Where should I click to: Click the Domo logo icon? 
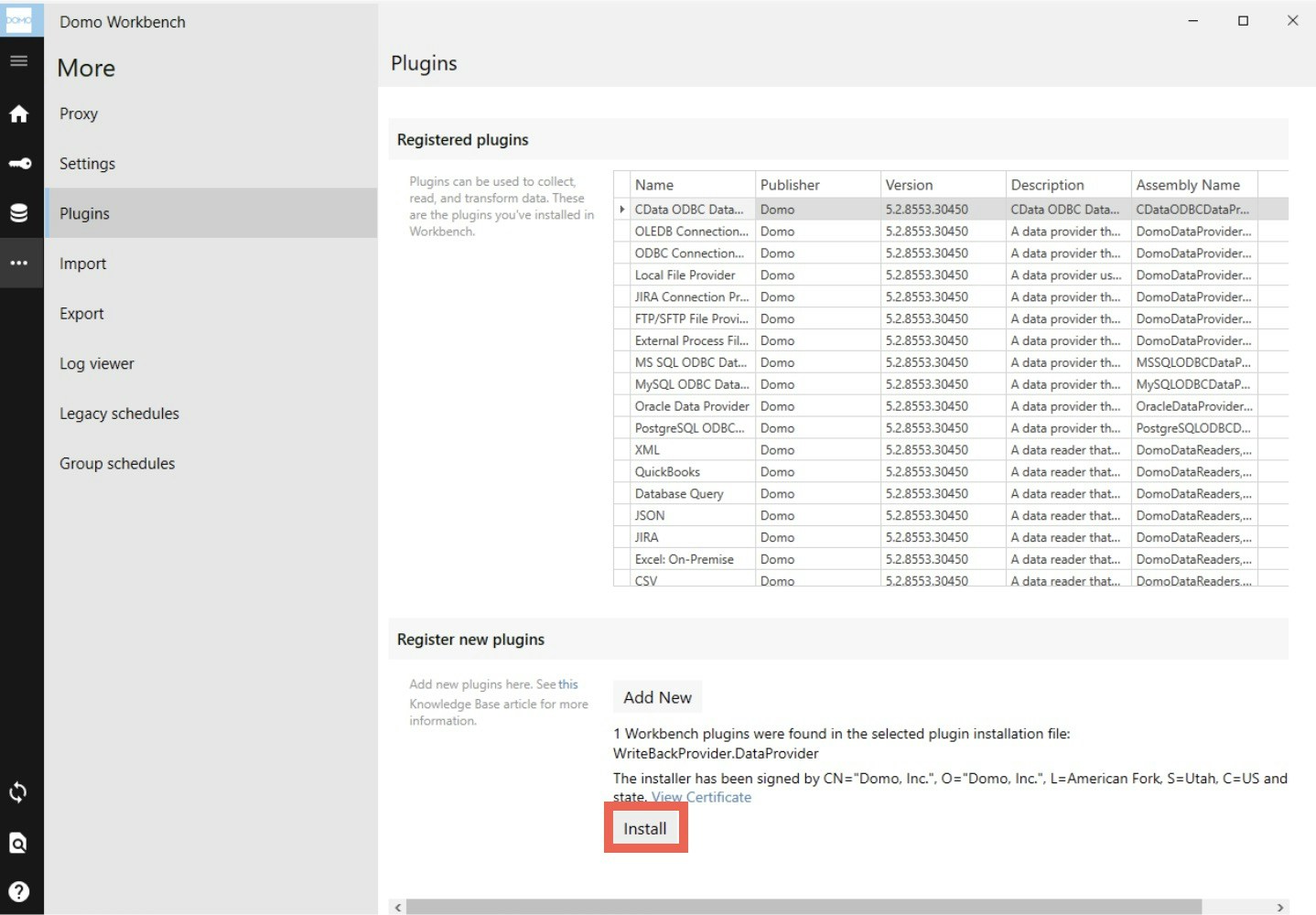point(20,20)
